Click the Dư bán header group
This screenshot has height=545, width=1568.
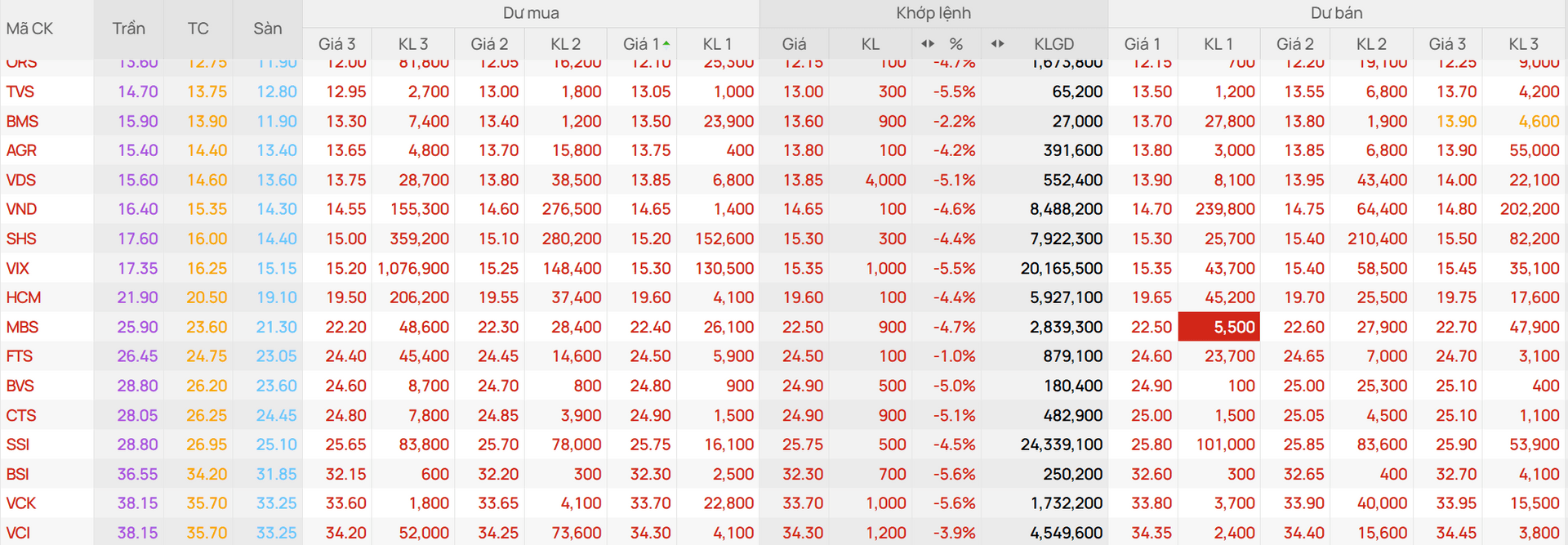tap(1336, 13)
